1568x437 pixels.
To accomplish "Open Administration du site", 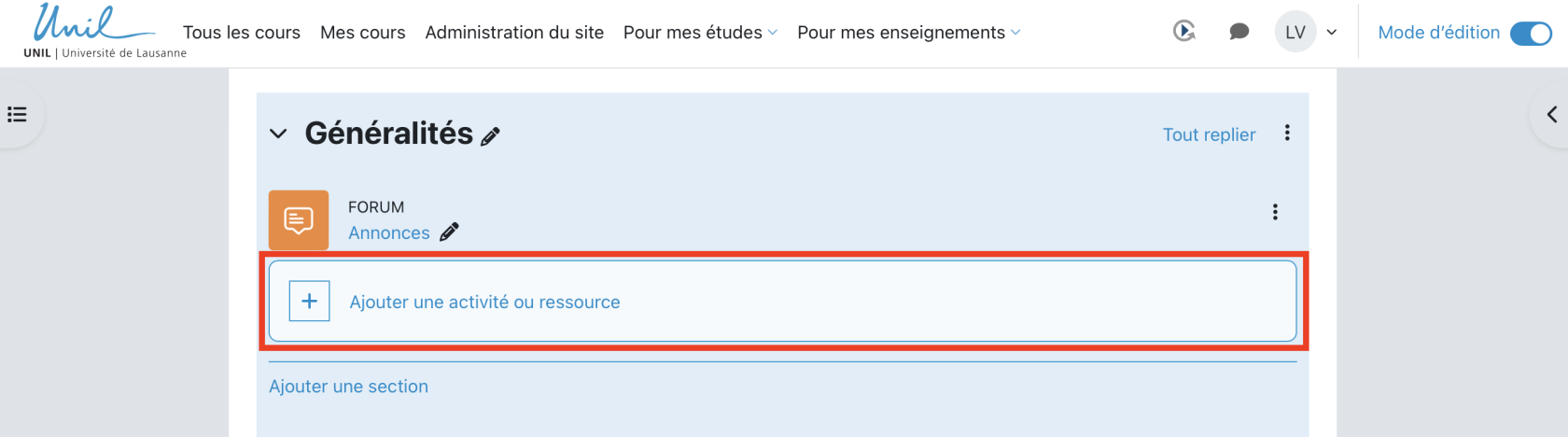I will click(x=514, y=33).
